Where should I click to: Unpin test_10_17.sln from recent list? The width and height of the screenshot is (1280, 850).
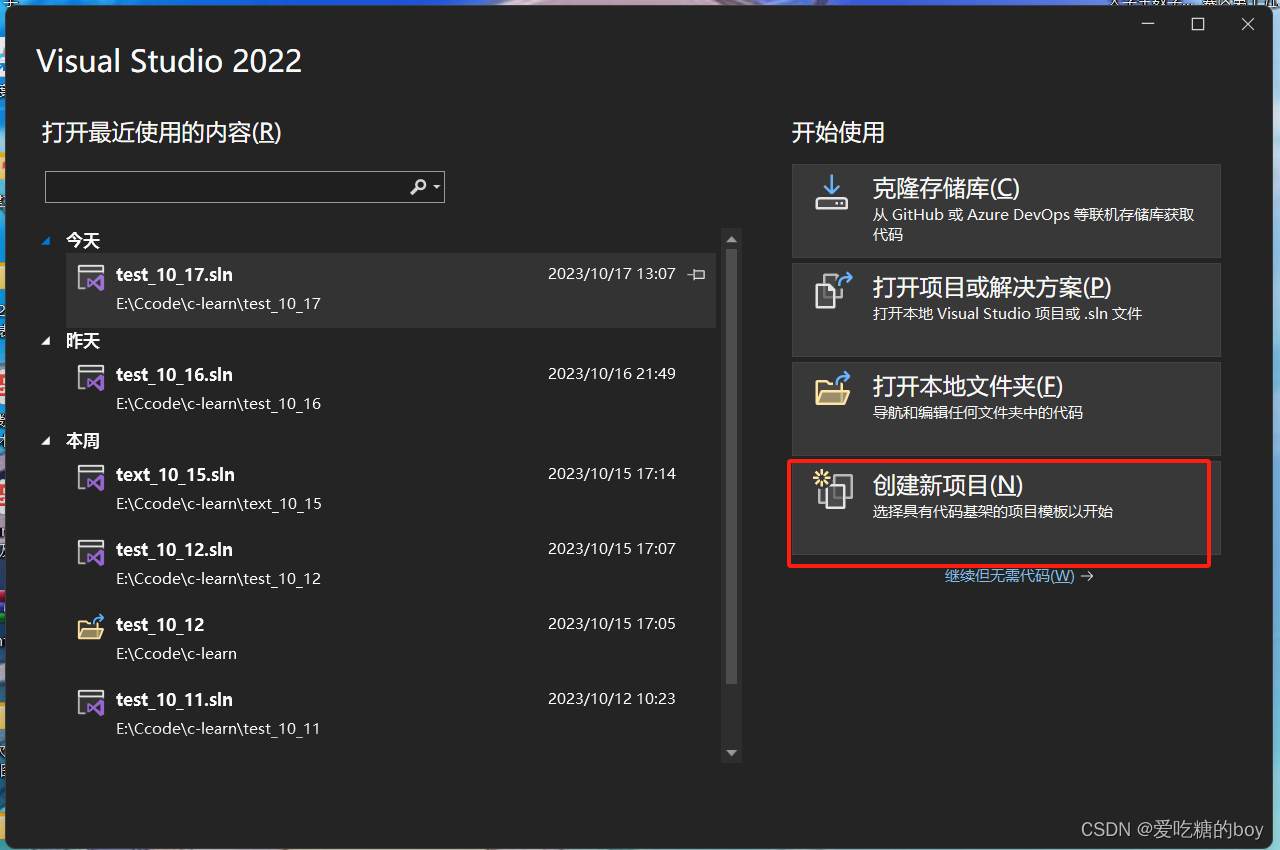click(696, 274)
